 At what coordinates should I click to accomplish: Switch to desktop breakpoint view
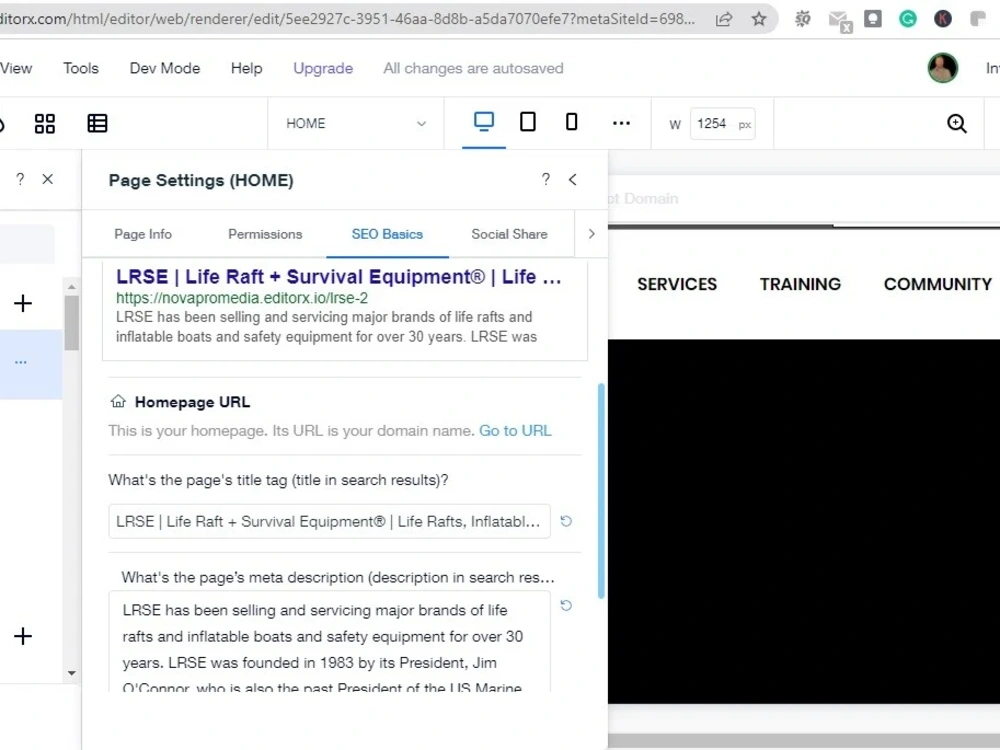pyautogui.click(x=483, y=121)
